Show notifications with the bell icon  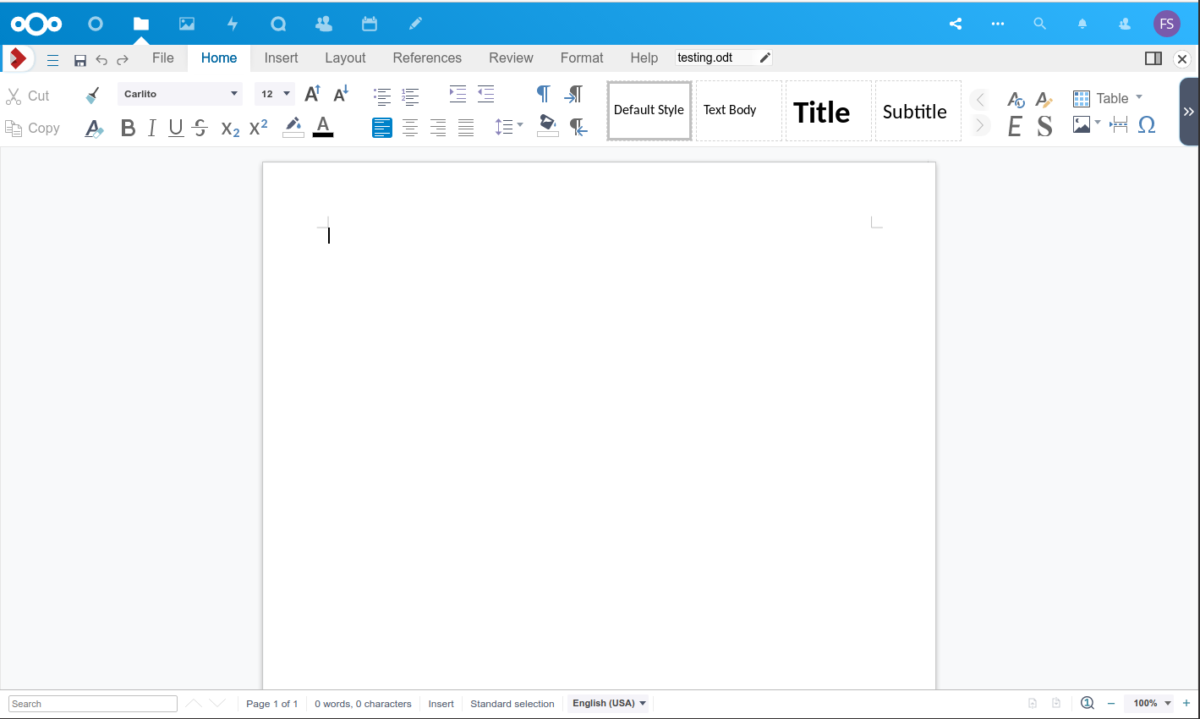(1082, 23)
